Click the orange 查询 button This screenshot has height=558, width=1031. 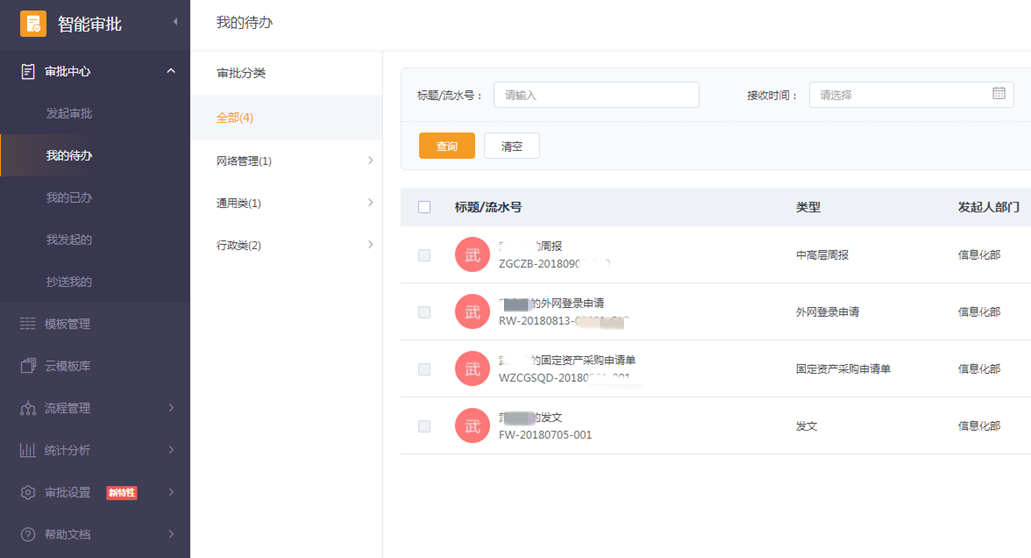[447, 146]
